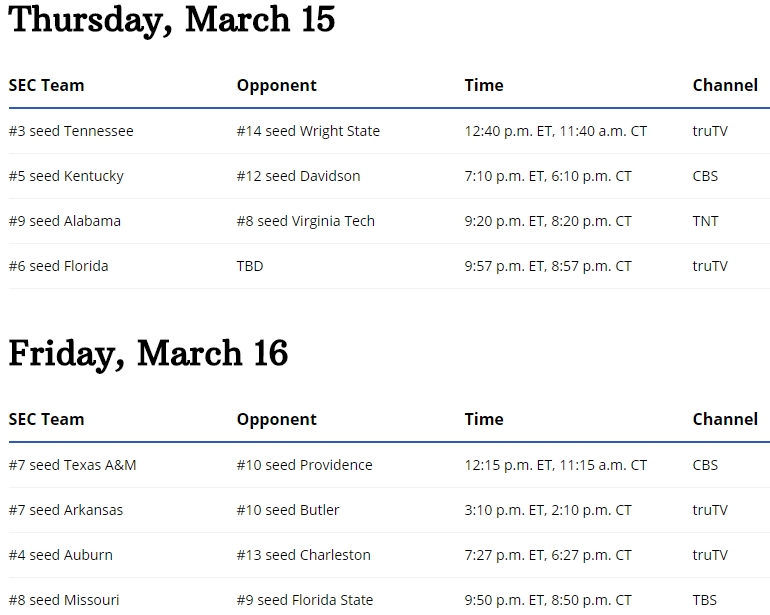
Task: Select the #10 seed Providence cell
Action: pyautogui.click(x=304, y=465)
